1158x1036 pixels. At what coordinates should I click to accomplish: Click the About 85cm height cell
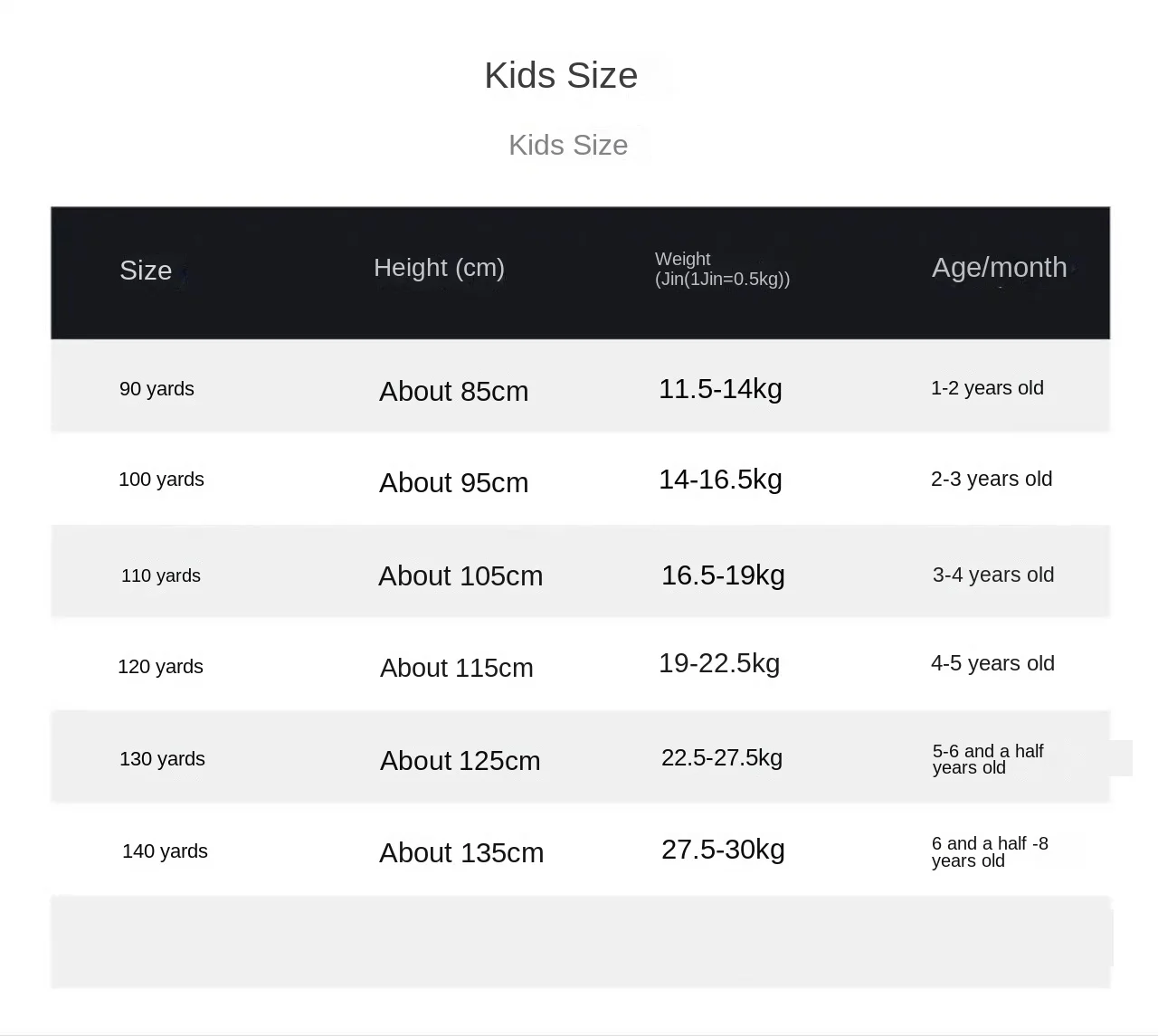tap(453, 392)
